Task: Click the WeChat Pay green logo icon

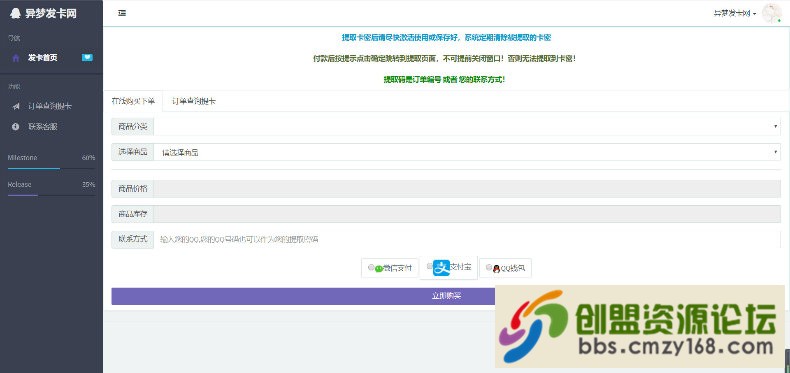Action: click(x=379, y=269)
